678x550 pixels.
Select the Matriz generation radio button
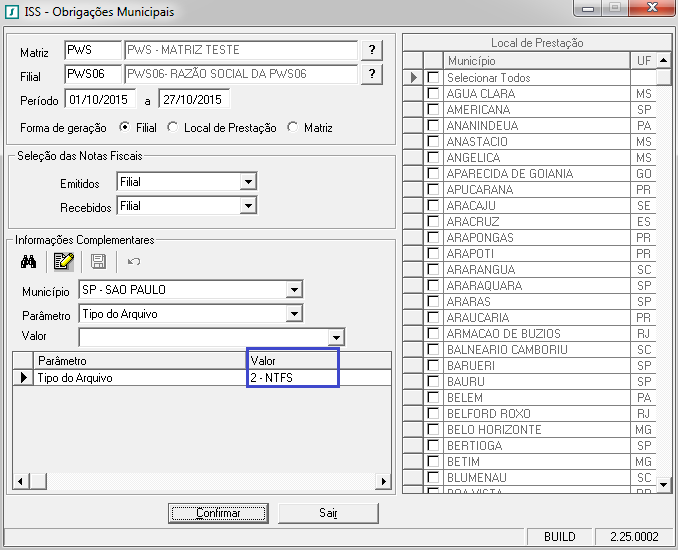(293, 127)
